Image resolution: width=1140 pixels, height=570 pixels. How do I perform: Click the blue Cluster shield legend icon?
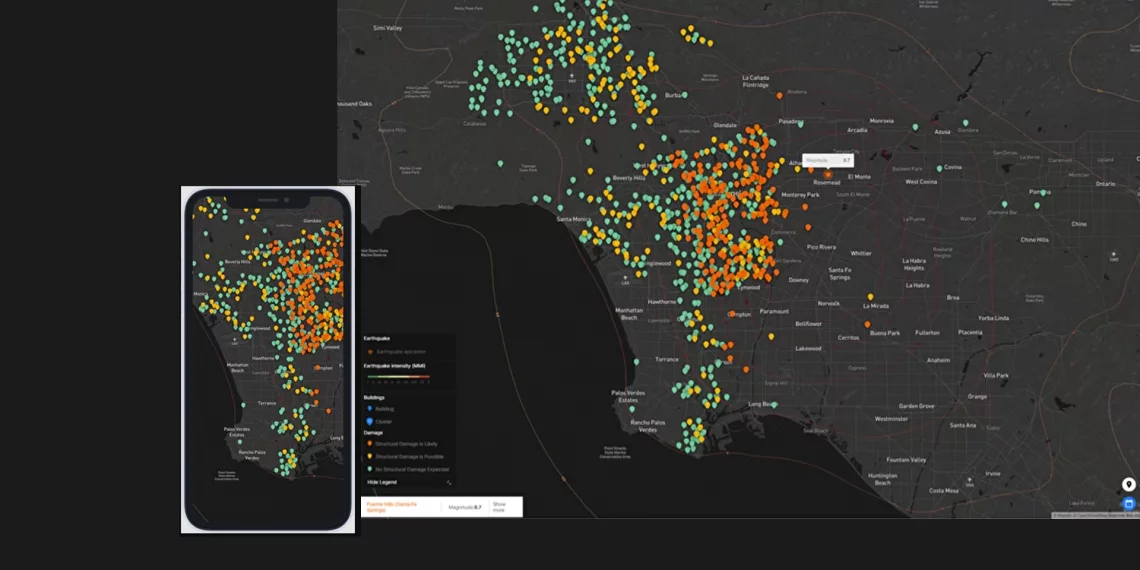(x=369, y=421)
